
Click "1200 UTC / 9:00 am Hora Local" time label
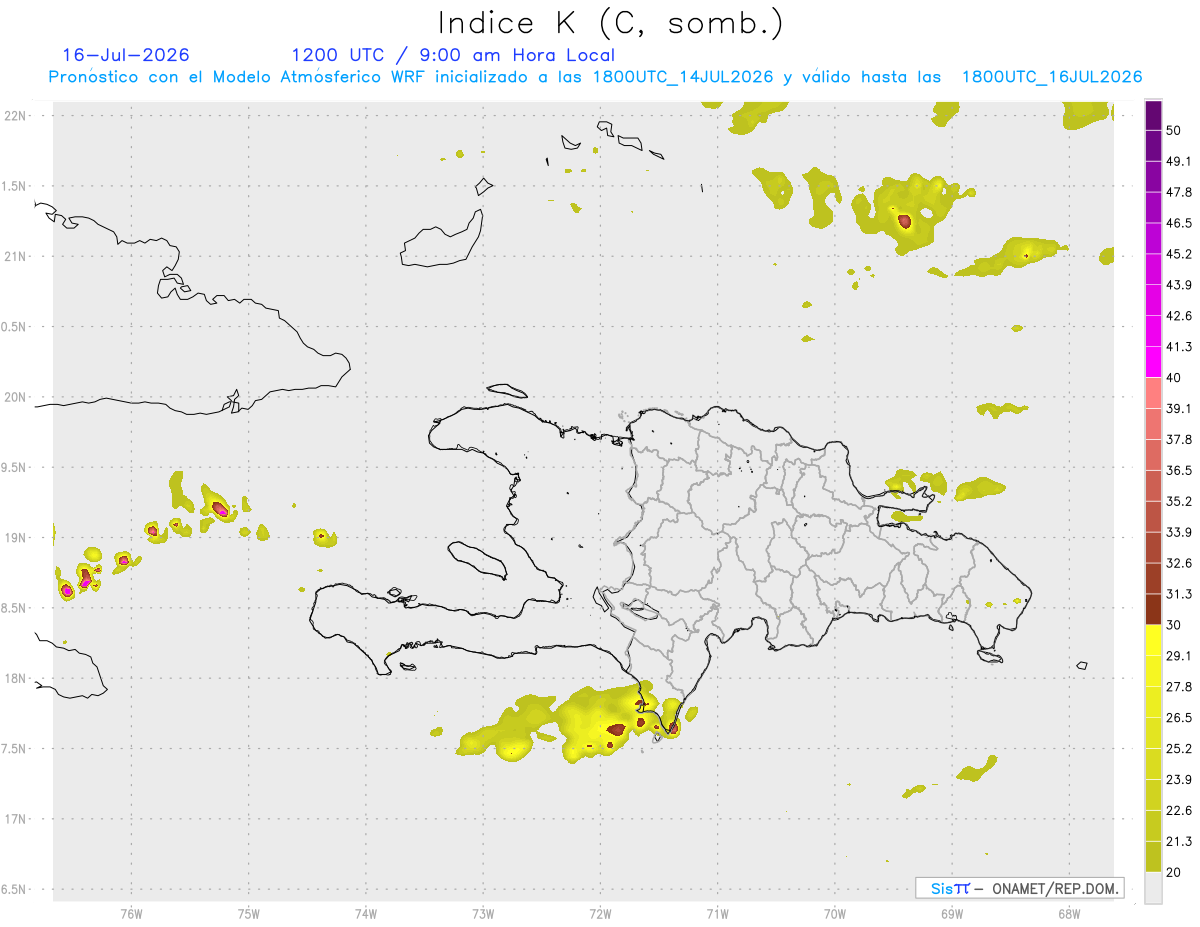453,55
